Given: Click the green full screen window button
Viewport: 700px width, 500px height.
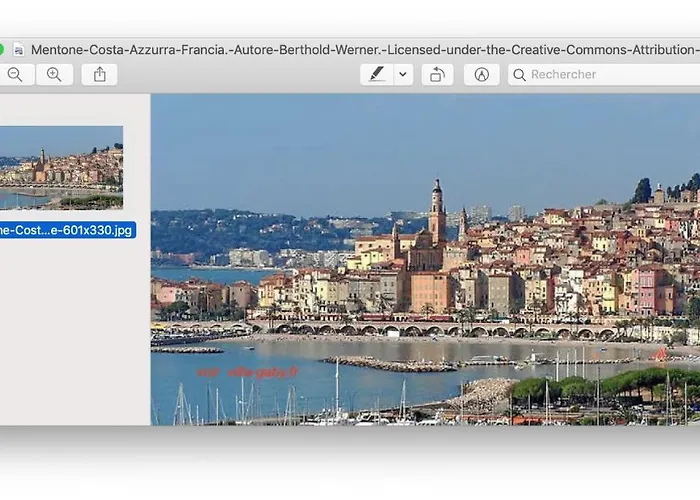Looking at the screenshot, I should [1, 49].
